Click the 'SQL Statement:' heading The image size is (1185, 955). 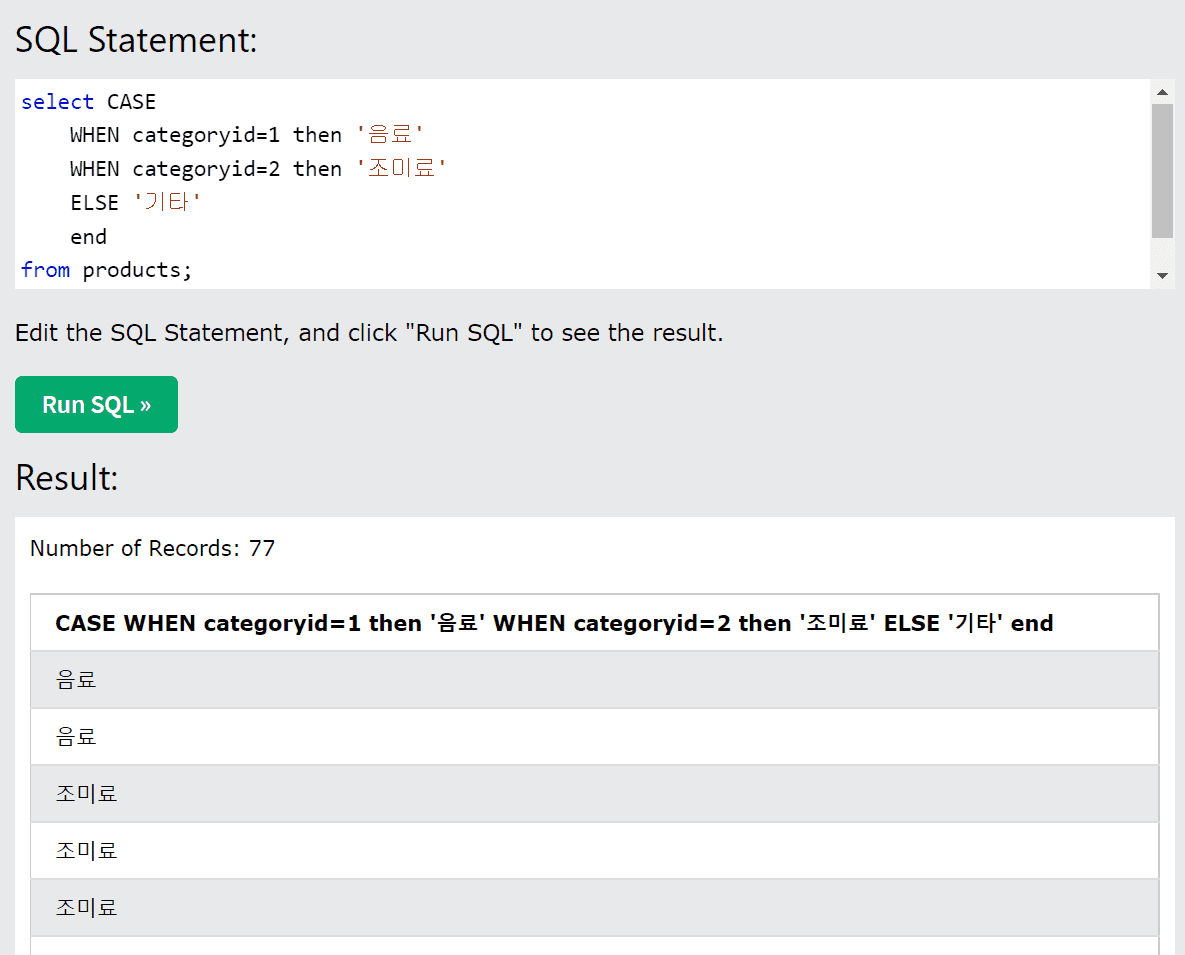point(136,40)
